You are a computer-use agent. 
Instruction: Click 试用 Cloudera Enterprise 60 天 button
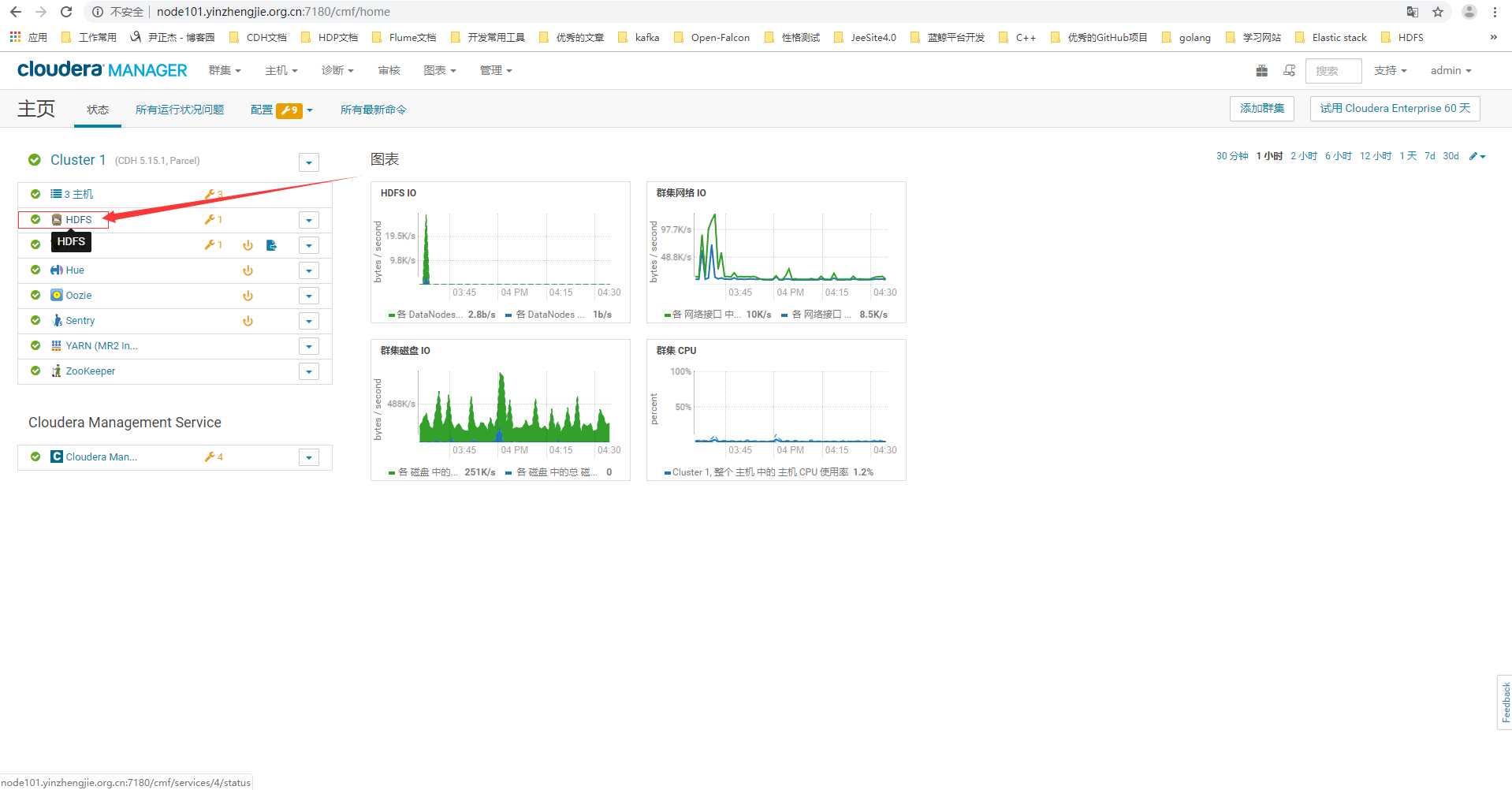[1395, 109]
